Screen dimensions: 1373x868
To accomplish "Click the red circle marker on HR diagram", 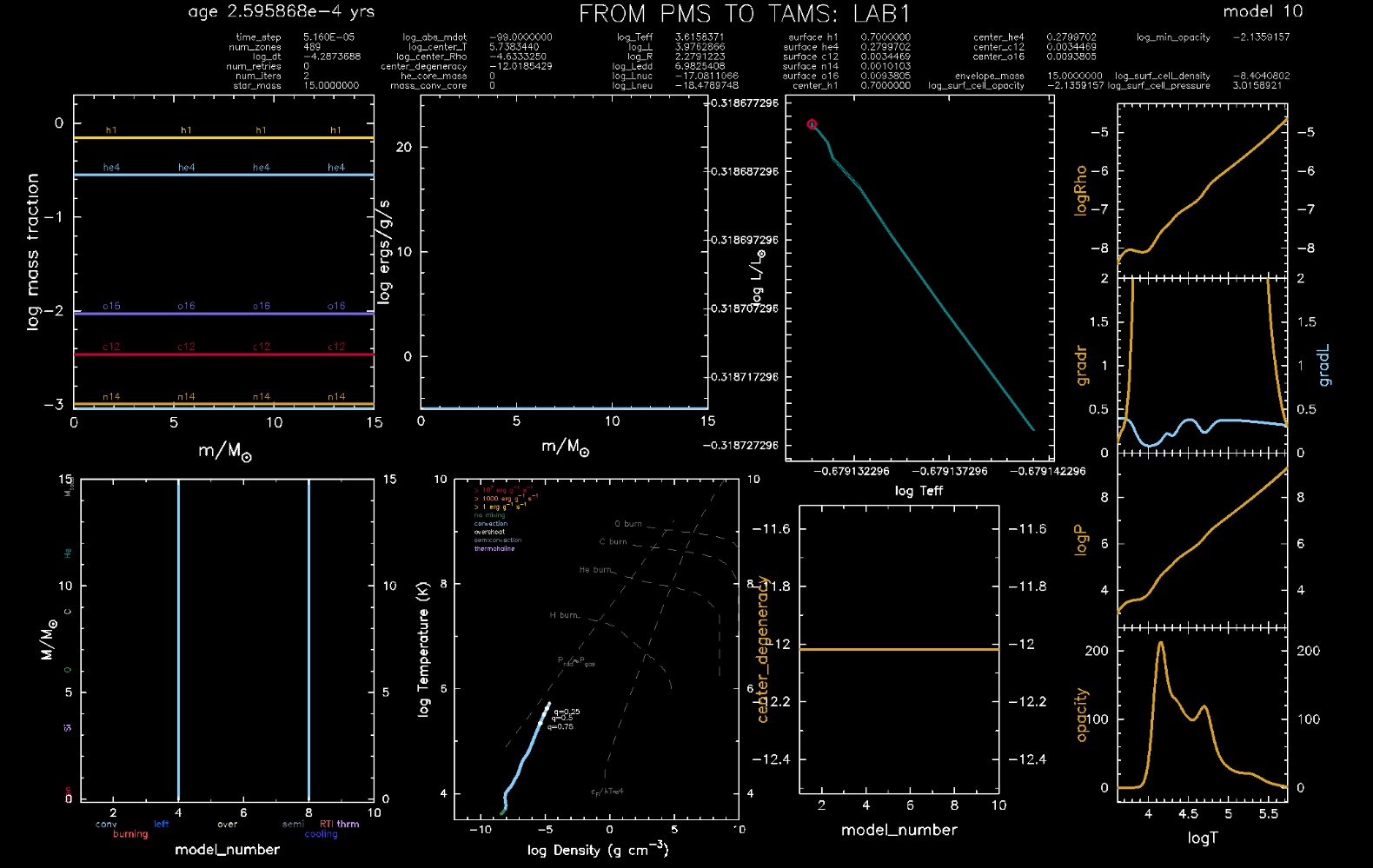I will click(812, 124).
